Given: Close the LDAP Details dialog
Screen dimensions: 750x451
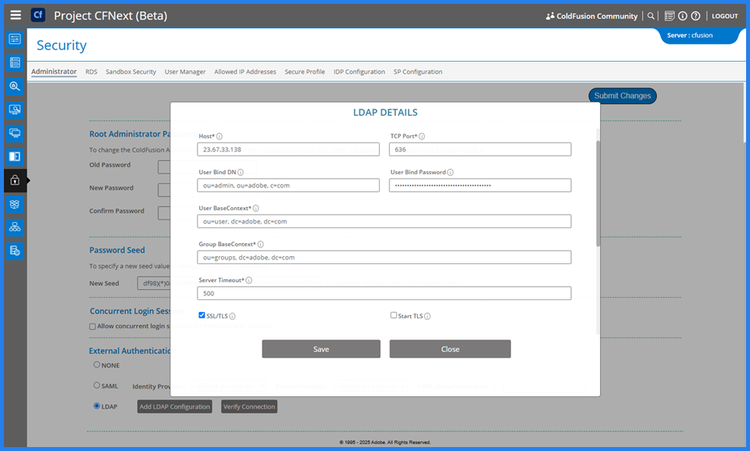Looking at the screenshot, I should 450,349.
